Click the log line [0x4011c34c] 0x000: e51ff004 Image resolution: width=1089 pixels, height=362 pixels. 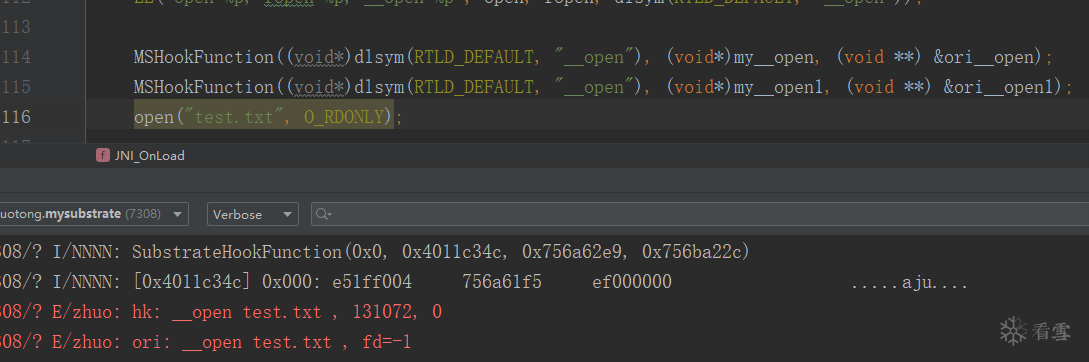pos(402,282)
